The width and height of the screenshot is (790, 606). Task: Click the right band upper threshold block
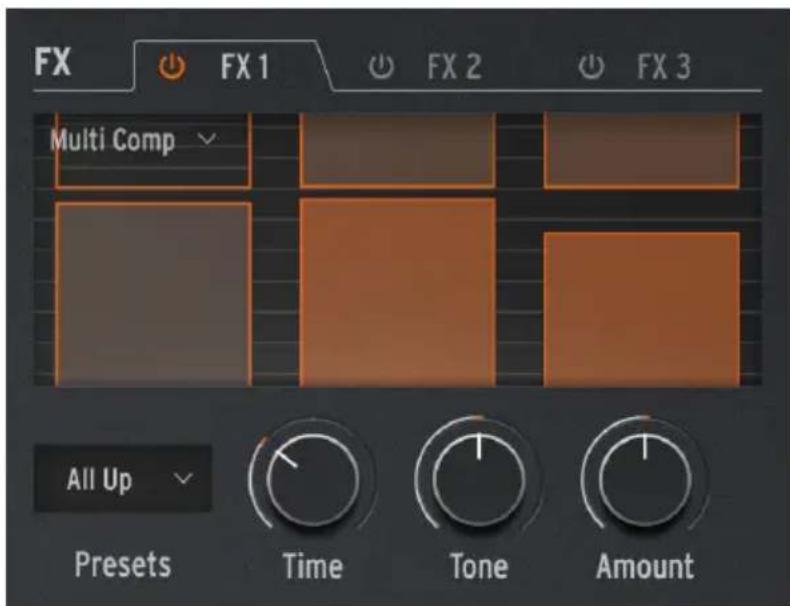(x=642, y=150)
